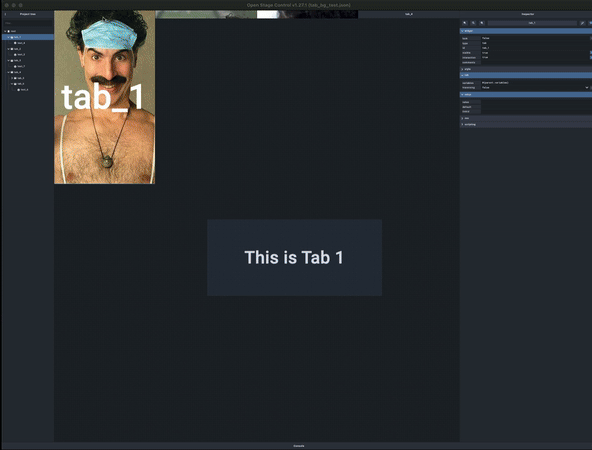Click the linkId property value field
The image size is (592, 450).
pyautogui.click(x=535, y=111)
